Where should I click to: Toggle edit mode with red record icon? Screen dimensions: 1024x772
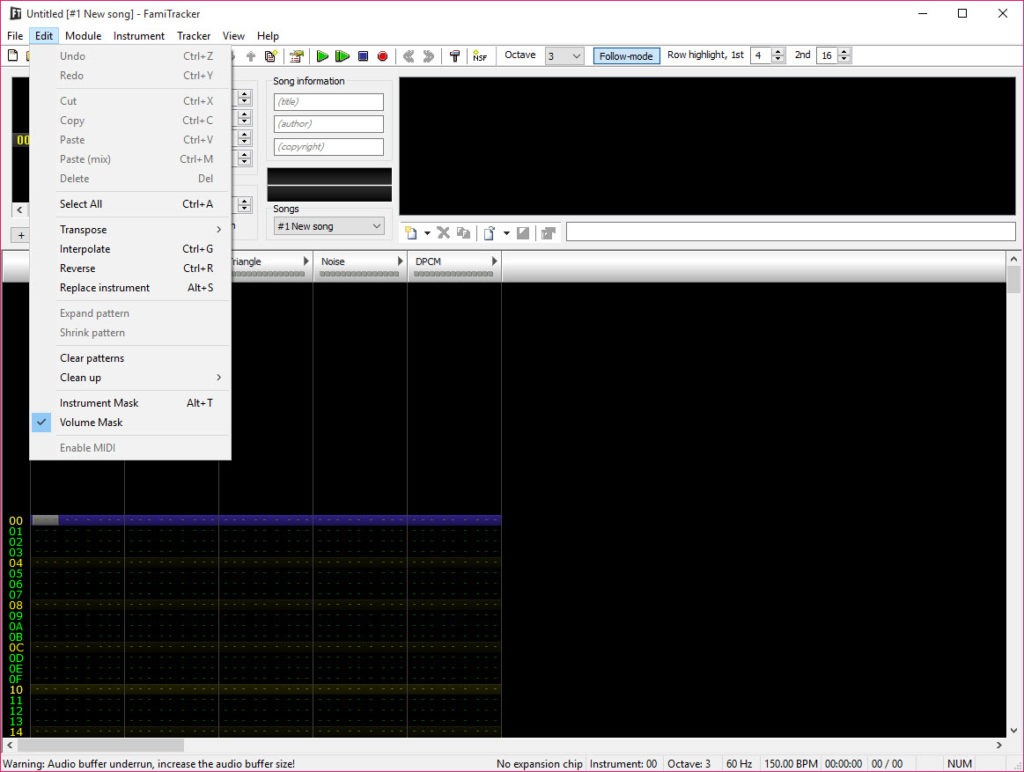pos(383,56)
